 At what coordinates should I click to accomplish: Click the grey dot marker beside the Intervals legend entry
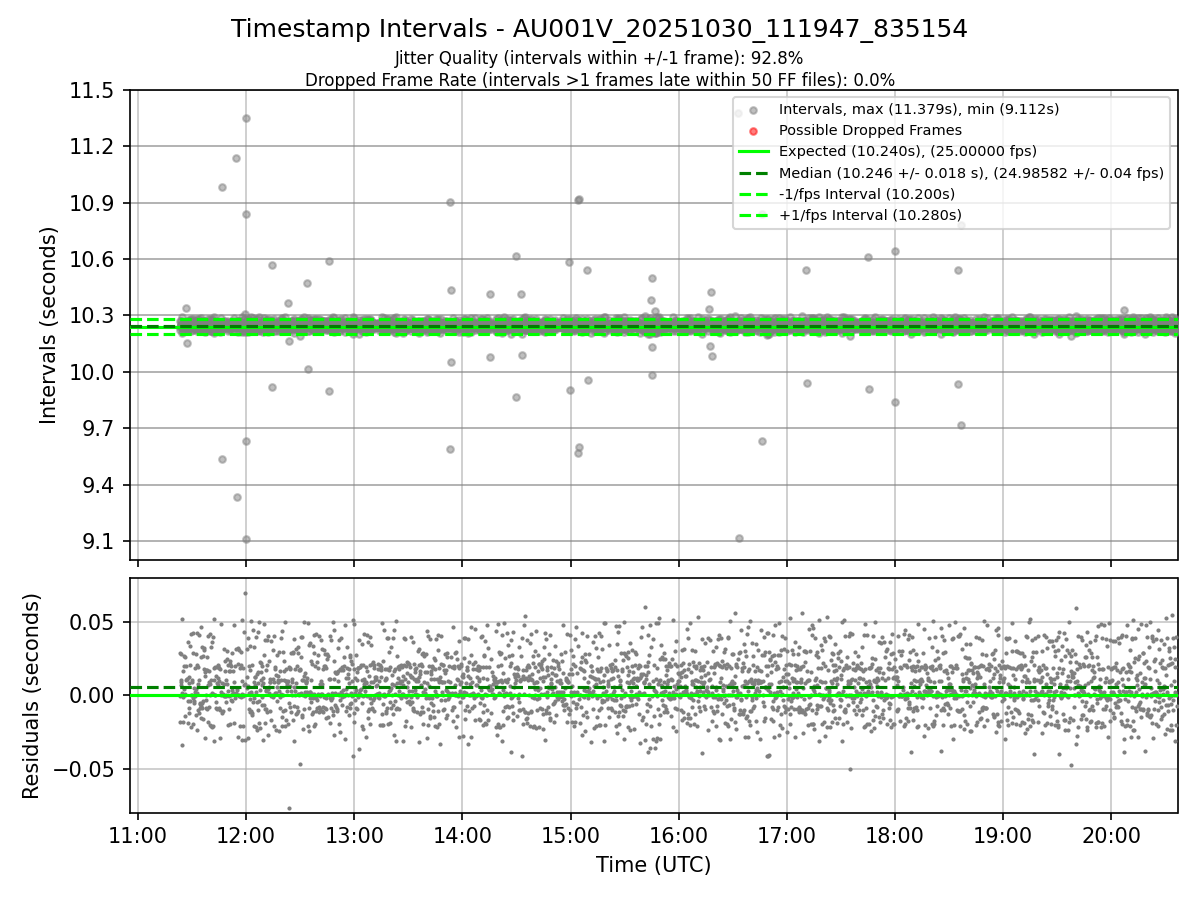click(754, 110)
